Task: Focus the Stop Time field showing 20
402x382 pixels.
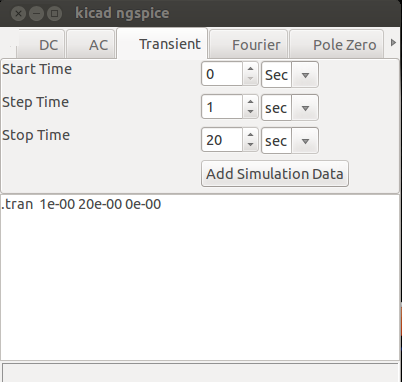Action: pos(222,140)
